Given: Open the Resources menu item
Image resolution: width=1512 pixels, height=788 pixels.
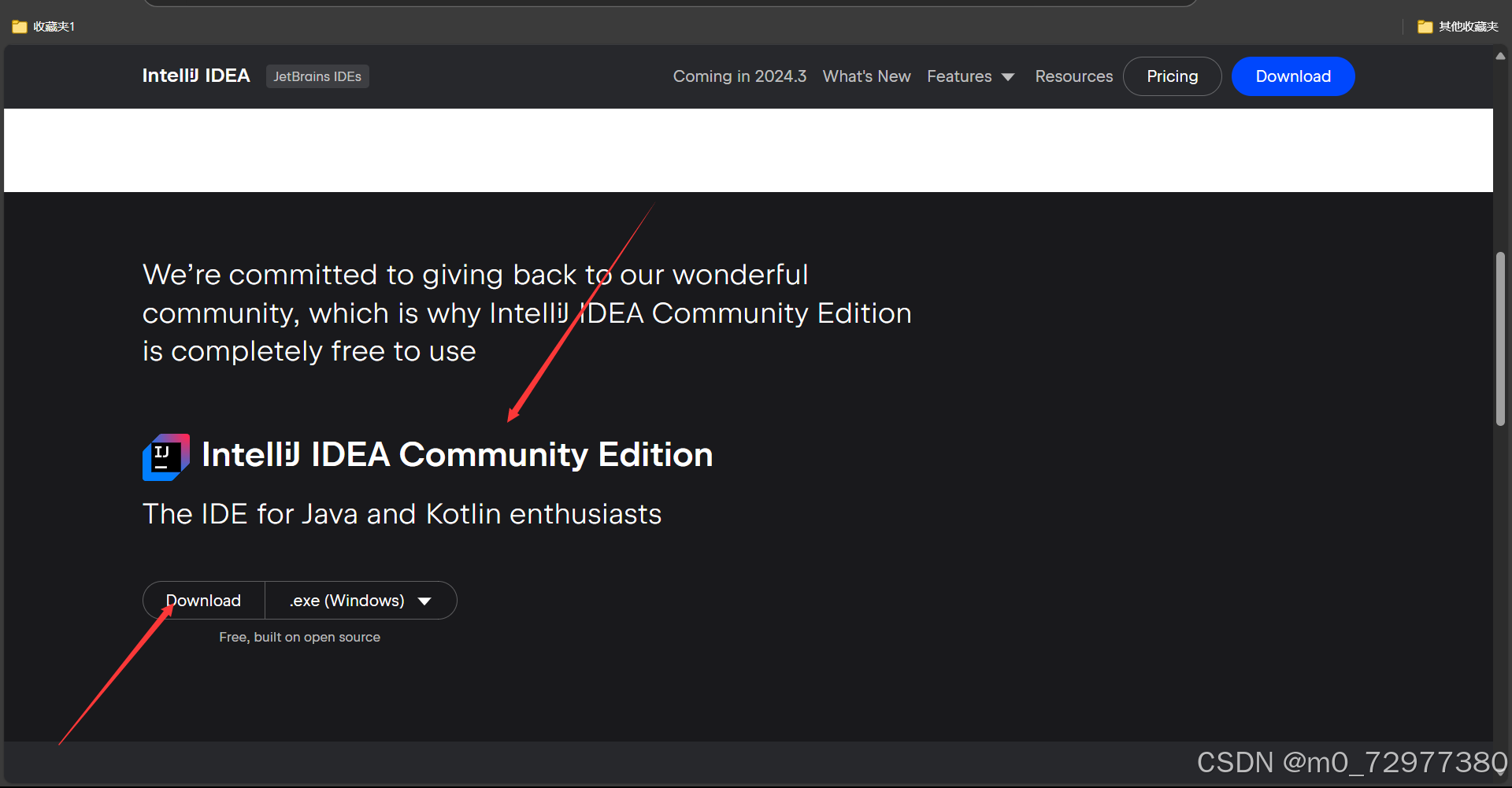Looking at the screenshot, I should pos(1073,76).
